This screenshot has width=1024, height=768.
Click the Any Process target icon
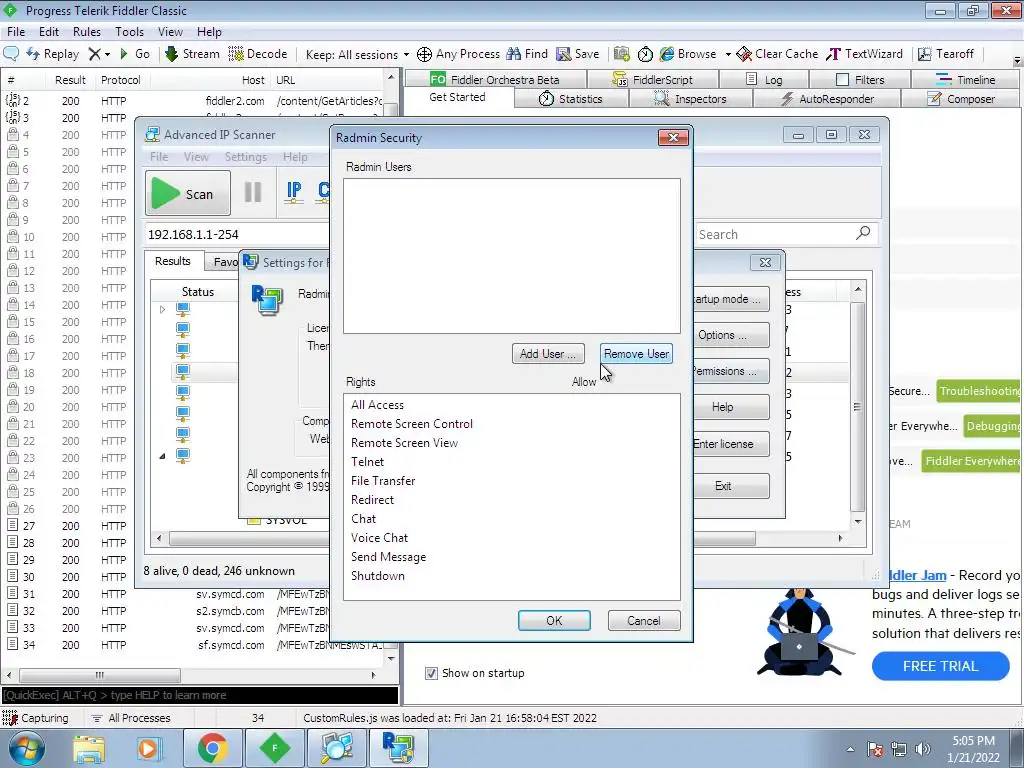coord(424,54)
